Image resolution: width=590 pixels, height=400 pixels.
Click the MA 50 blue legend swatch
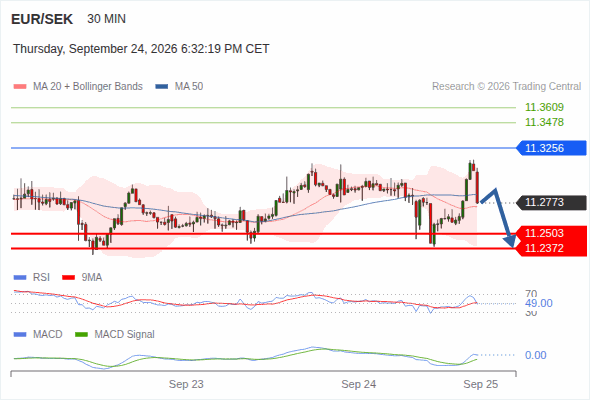(x=161, y=87)
